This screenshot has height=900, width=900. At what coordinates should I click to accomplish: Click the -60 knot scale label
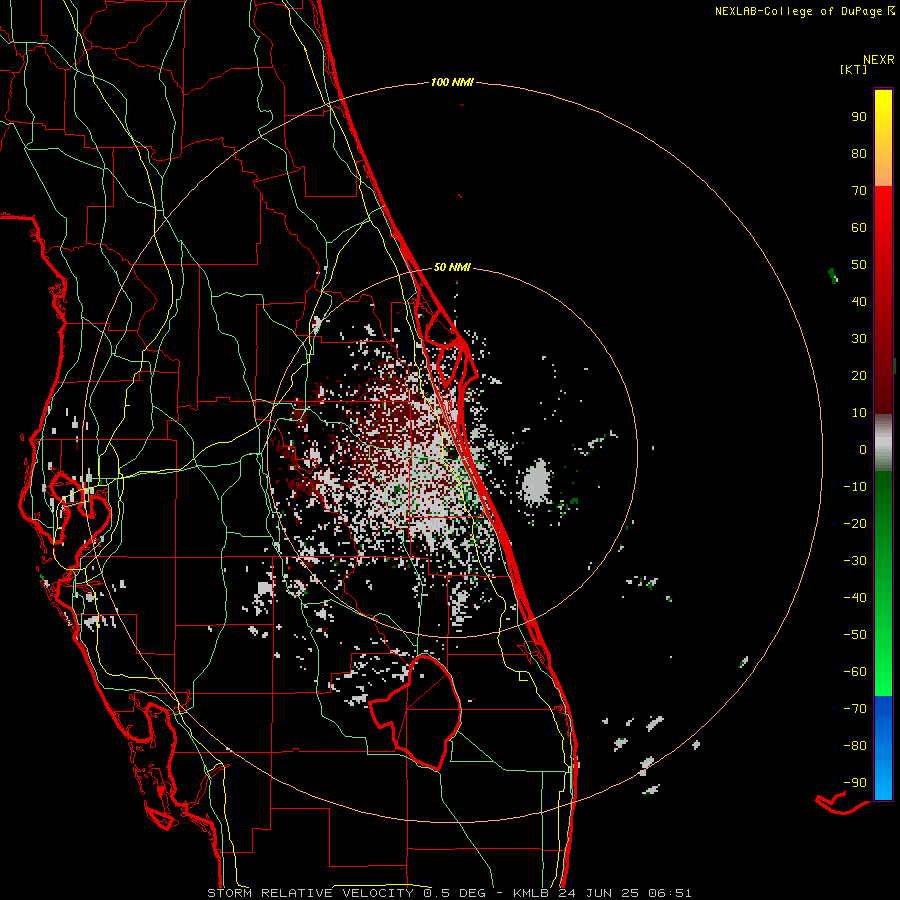(x=855, y=672)
